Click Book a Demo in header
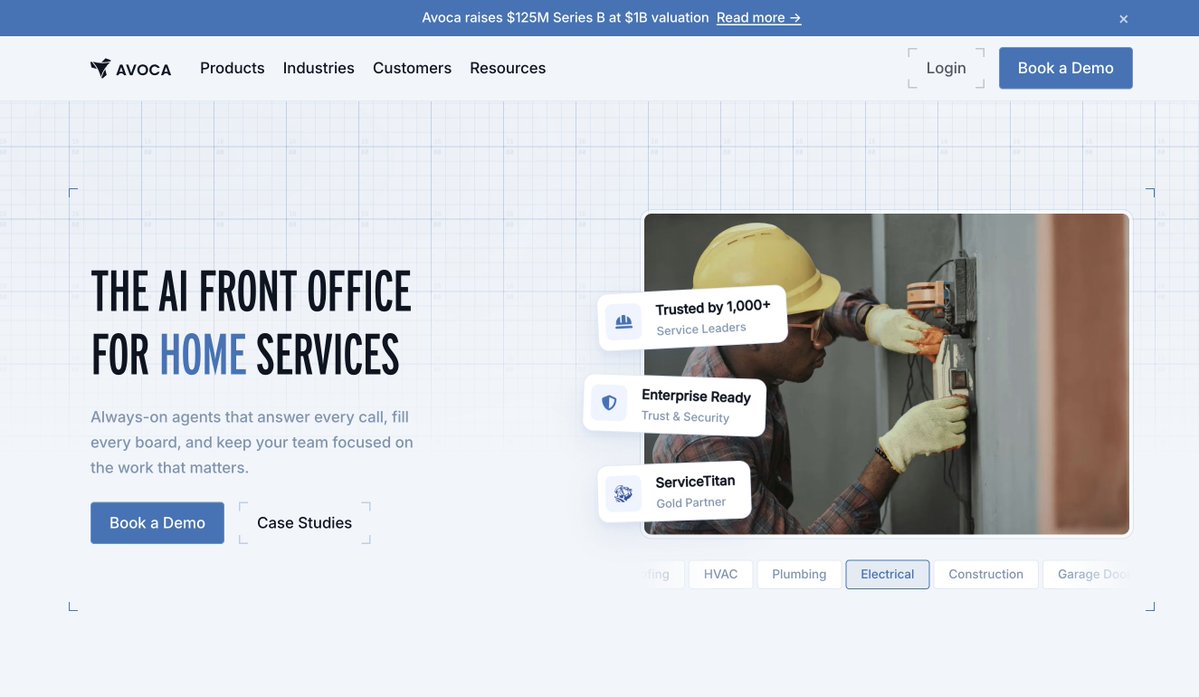Image resolution: width=1199 pixels, height=697 pixels. click(1065, 68)
